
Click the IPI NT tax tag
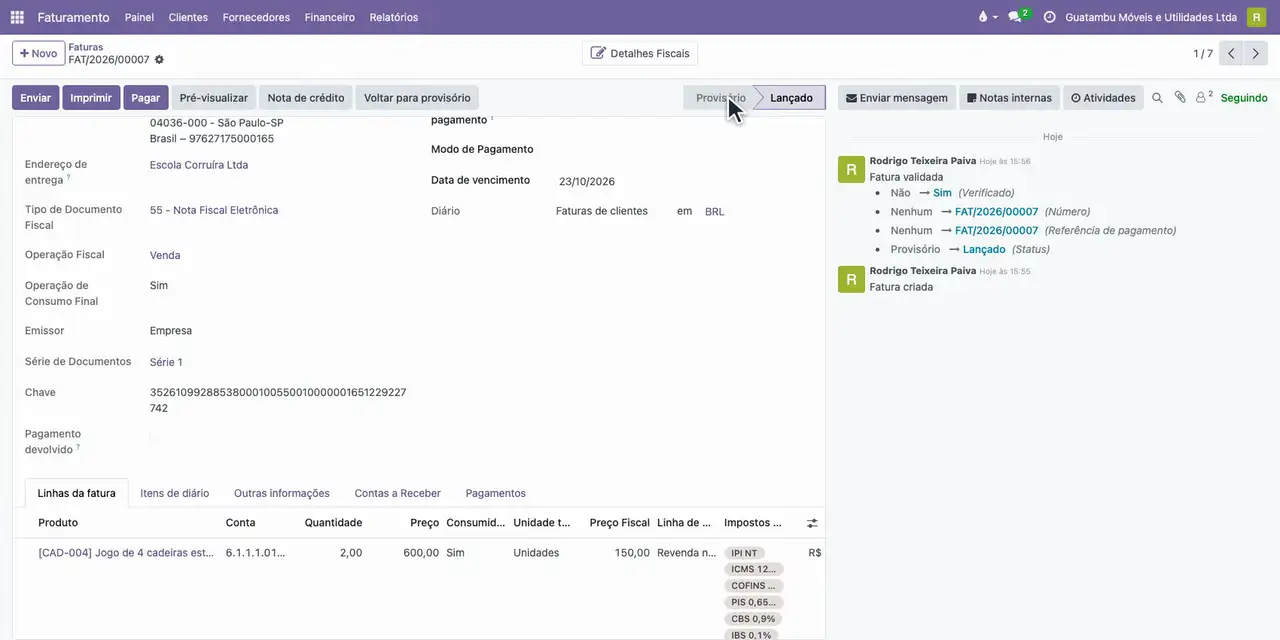tap(744, 553)
